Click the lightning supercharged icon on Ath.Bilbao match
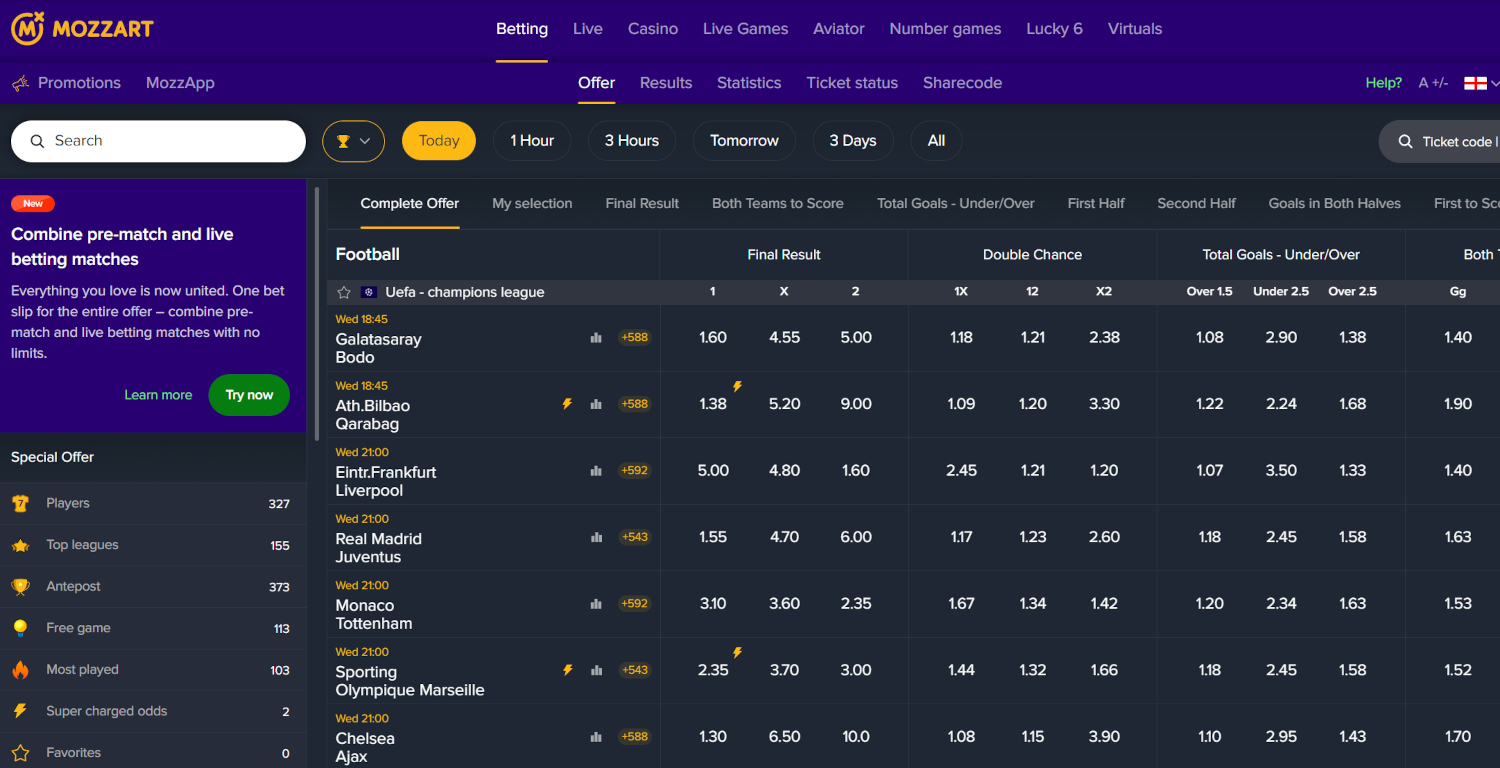Screen dimensions: 1500x768 [x=567, y=403]
